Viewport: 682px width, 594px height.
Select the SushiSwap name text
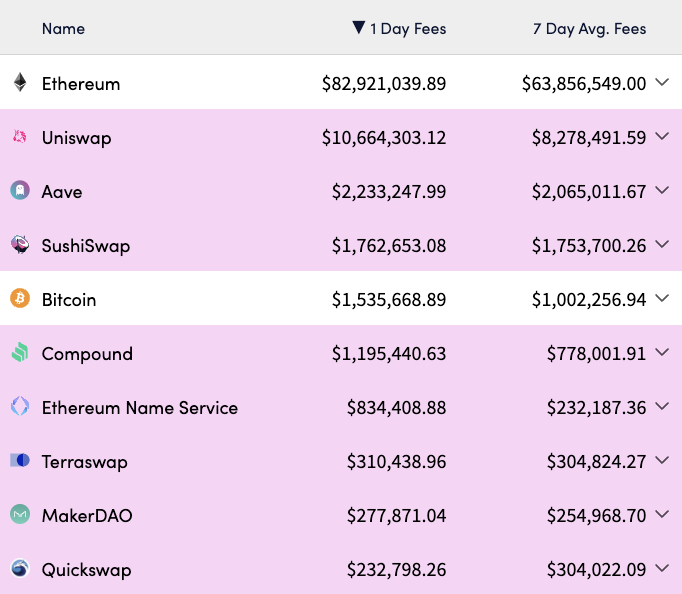86,246
